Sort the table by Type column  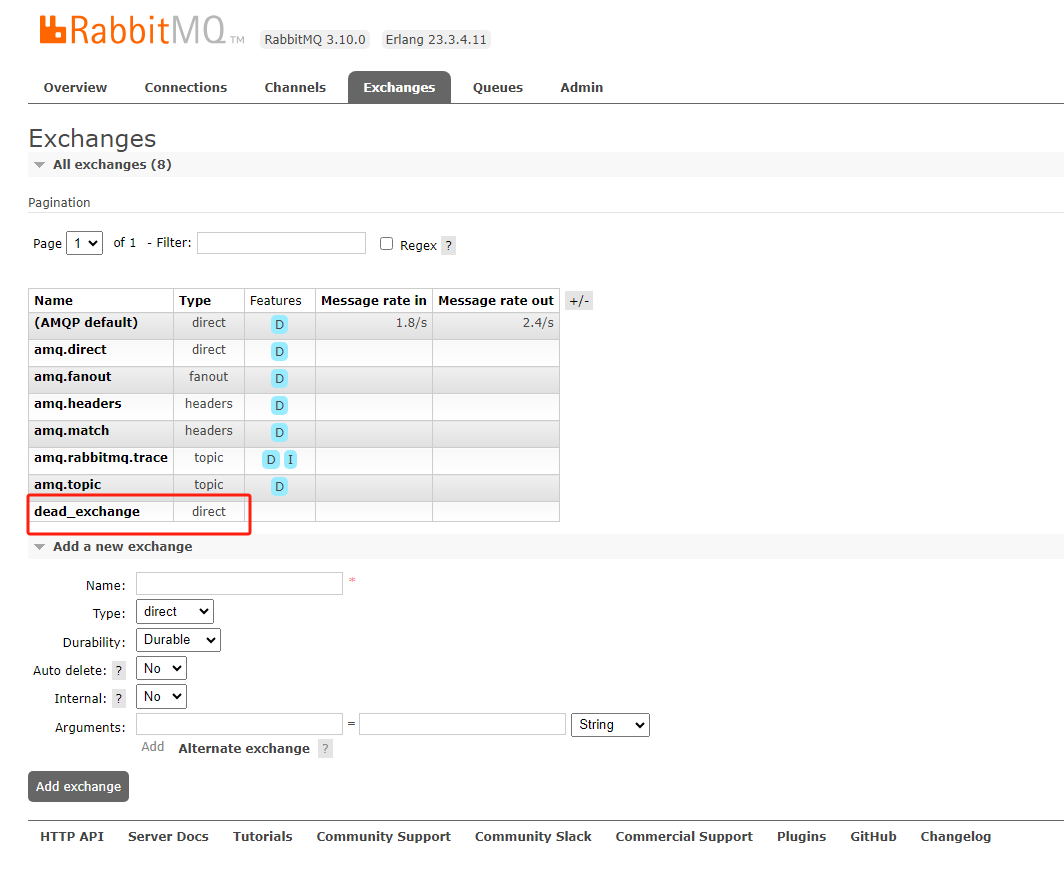(x=195, y=301)
